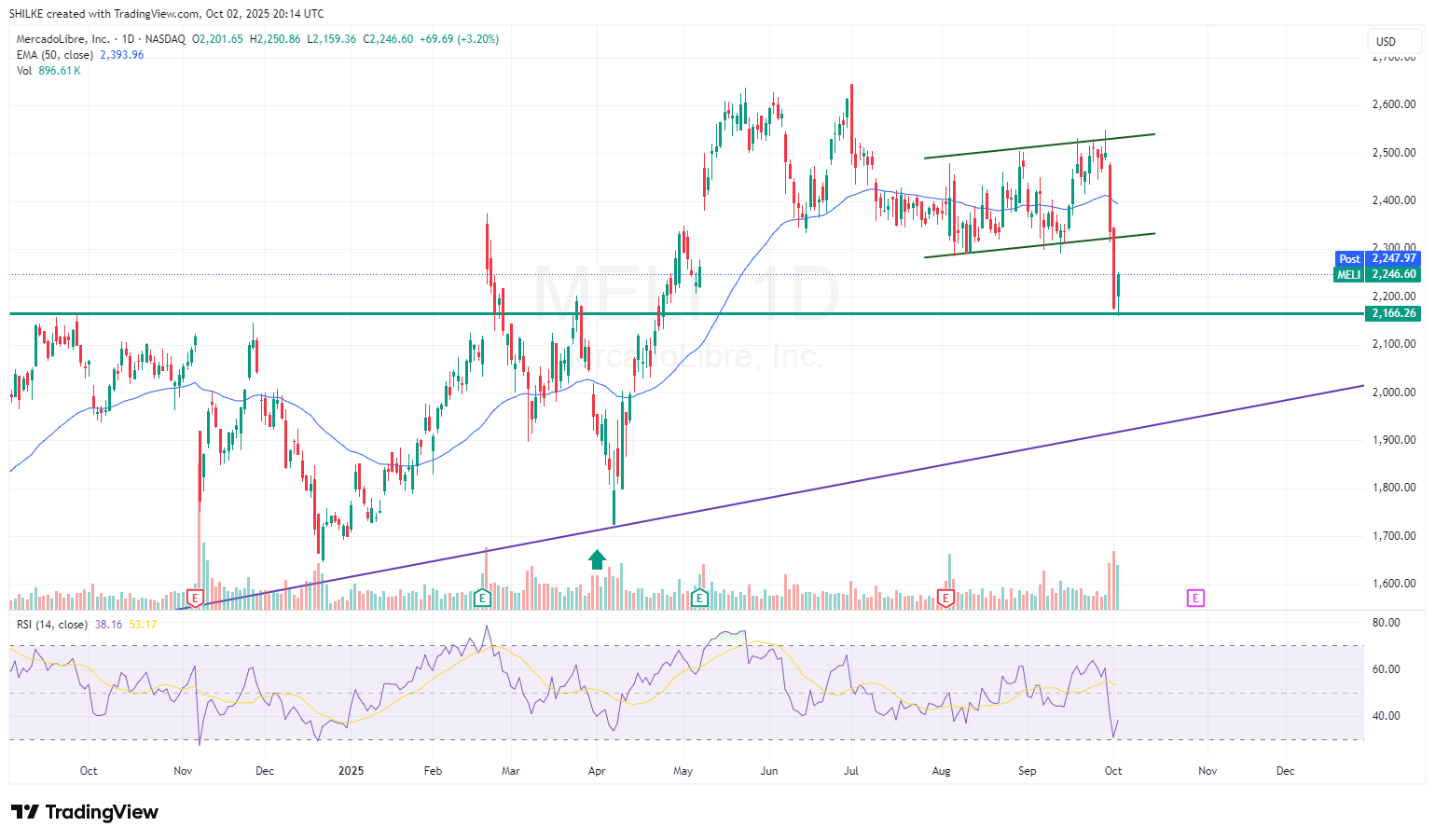1435x840 pixels.
Task: Click the RSI moving average value 53.17
Action: pyautogui.click(x=143, y=625)
